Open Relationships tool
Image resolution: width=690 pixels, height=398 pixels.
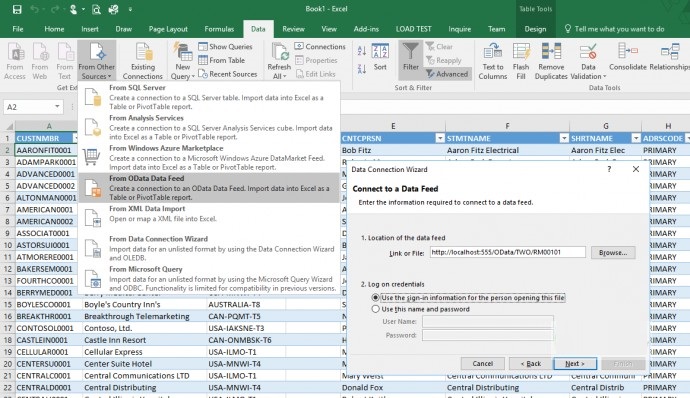670,56
